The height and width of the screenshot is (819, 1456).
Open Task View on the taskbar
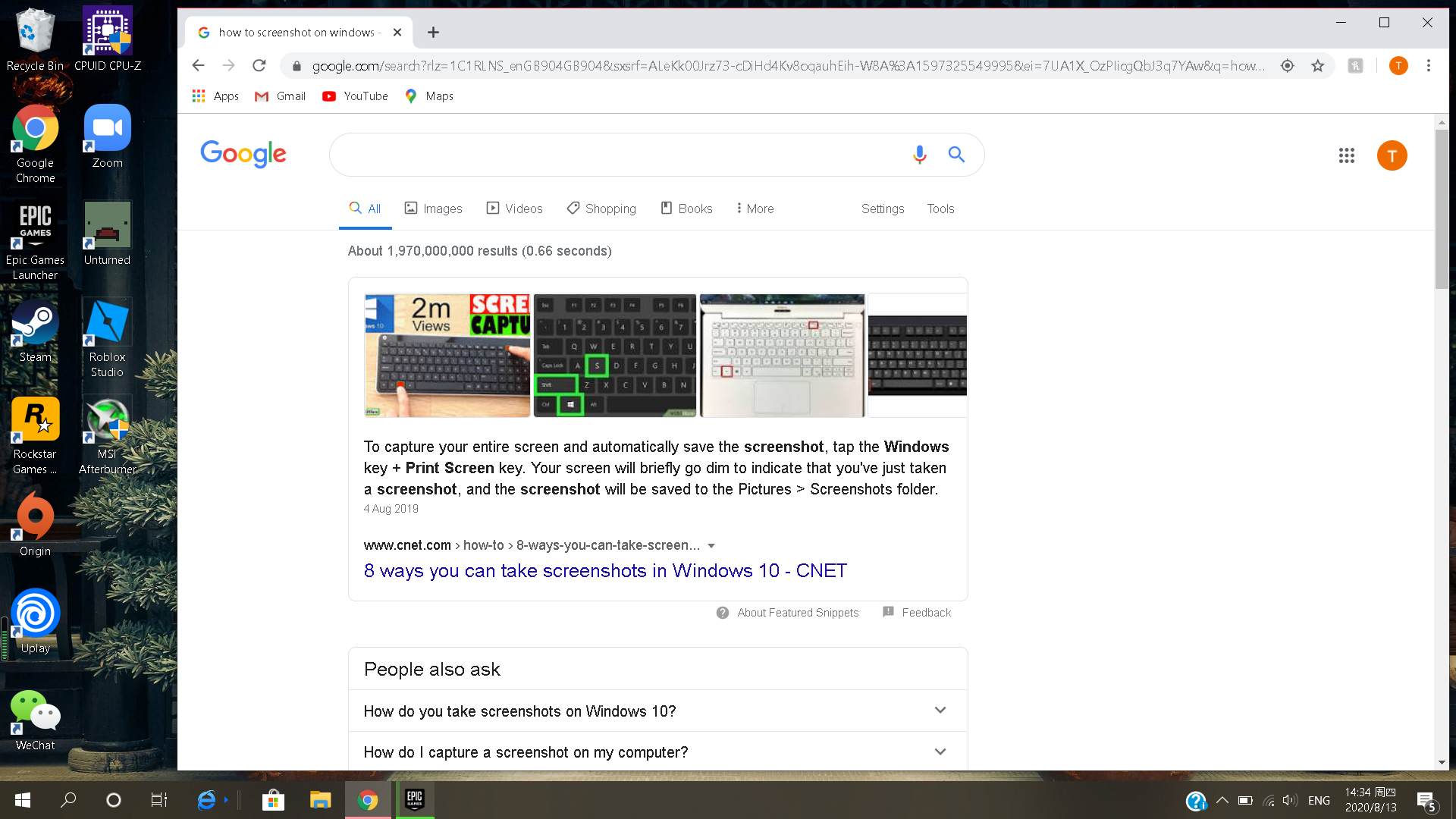(159, 800)
